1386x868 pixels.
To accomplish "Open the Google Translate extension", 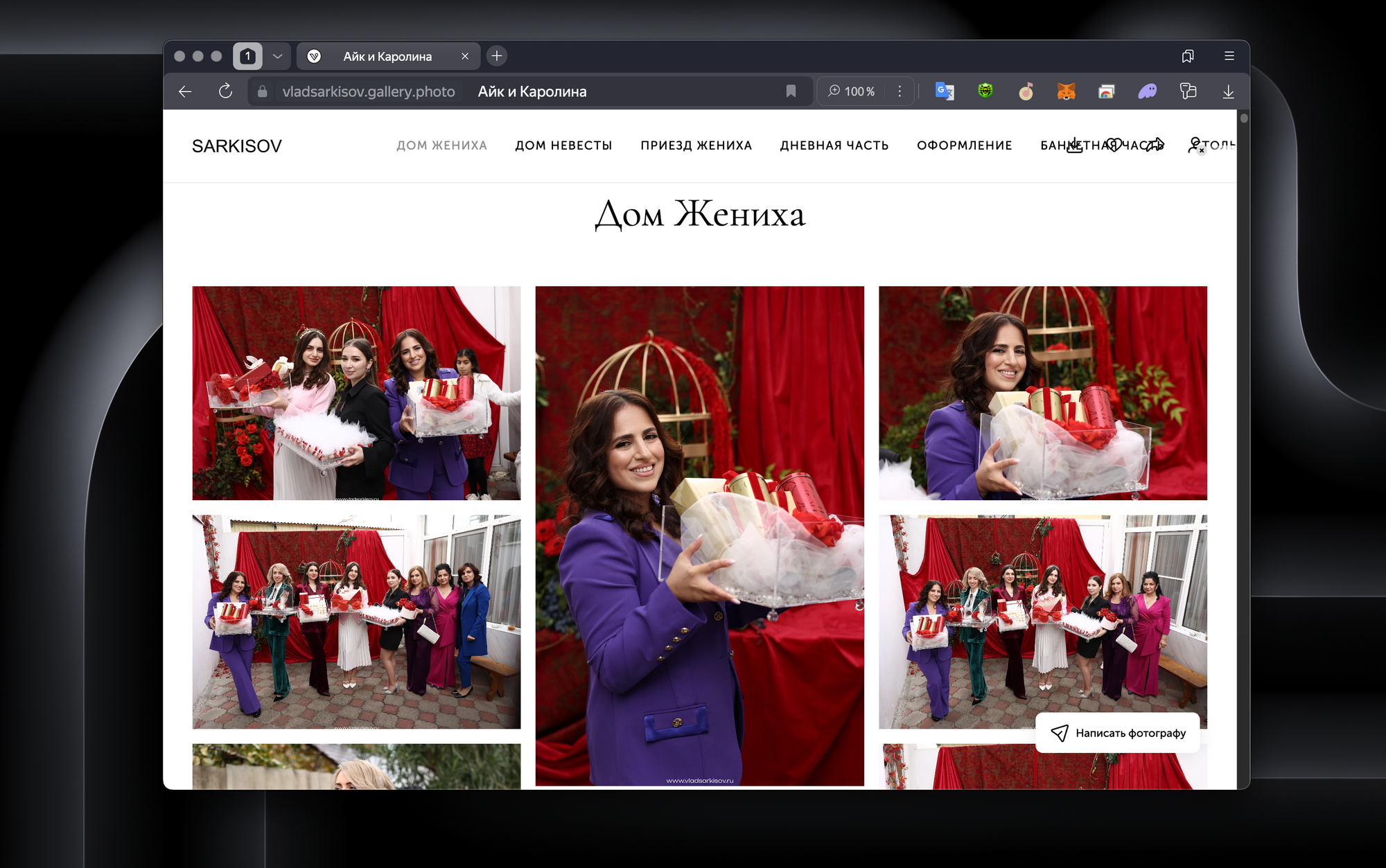I will pos(945,91).
